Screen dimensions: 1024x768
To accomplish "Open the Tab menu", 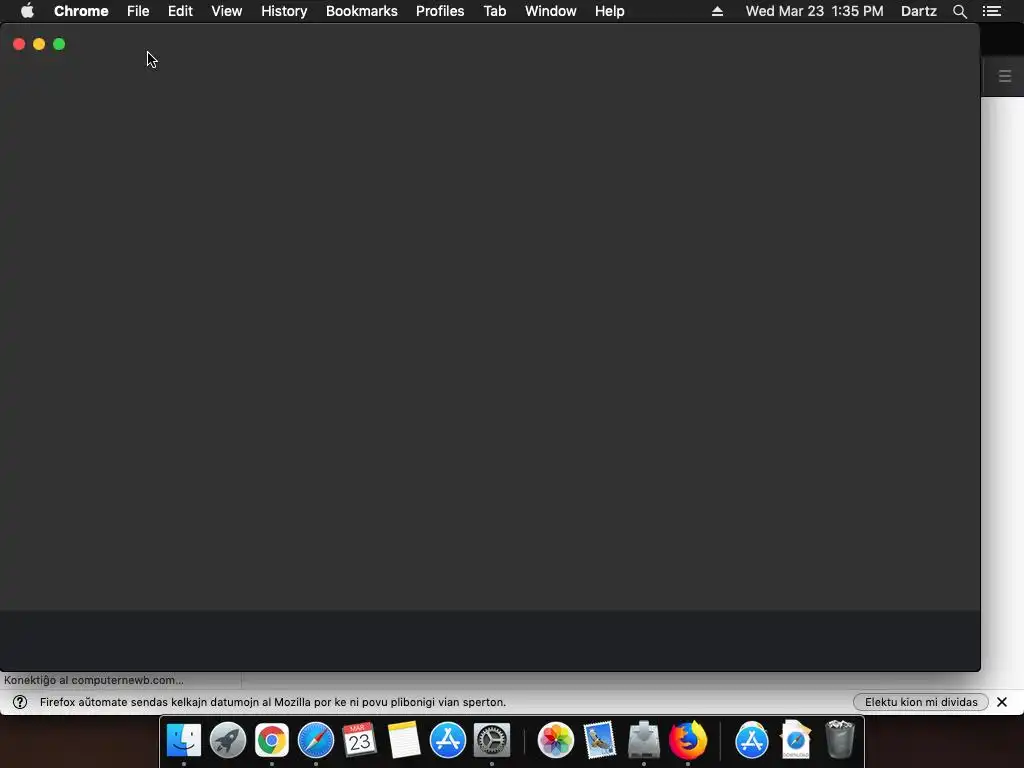I will [495, 11].
